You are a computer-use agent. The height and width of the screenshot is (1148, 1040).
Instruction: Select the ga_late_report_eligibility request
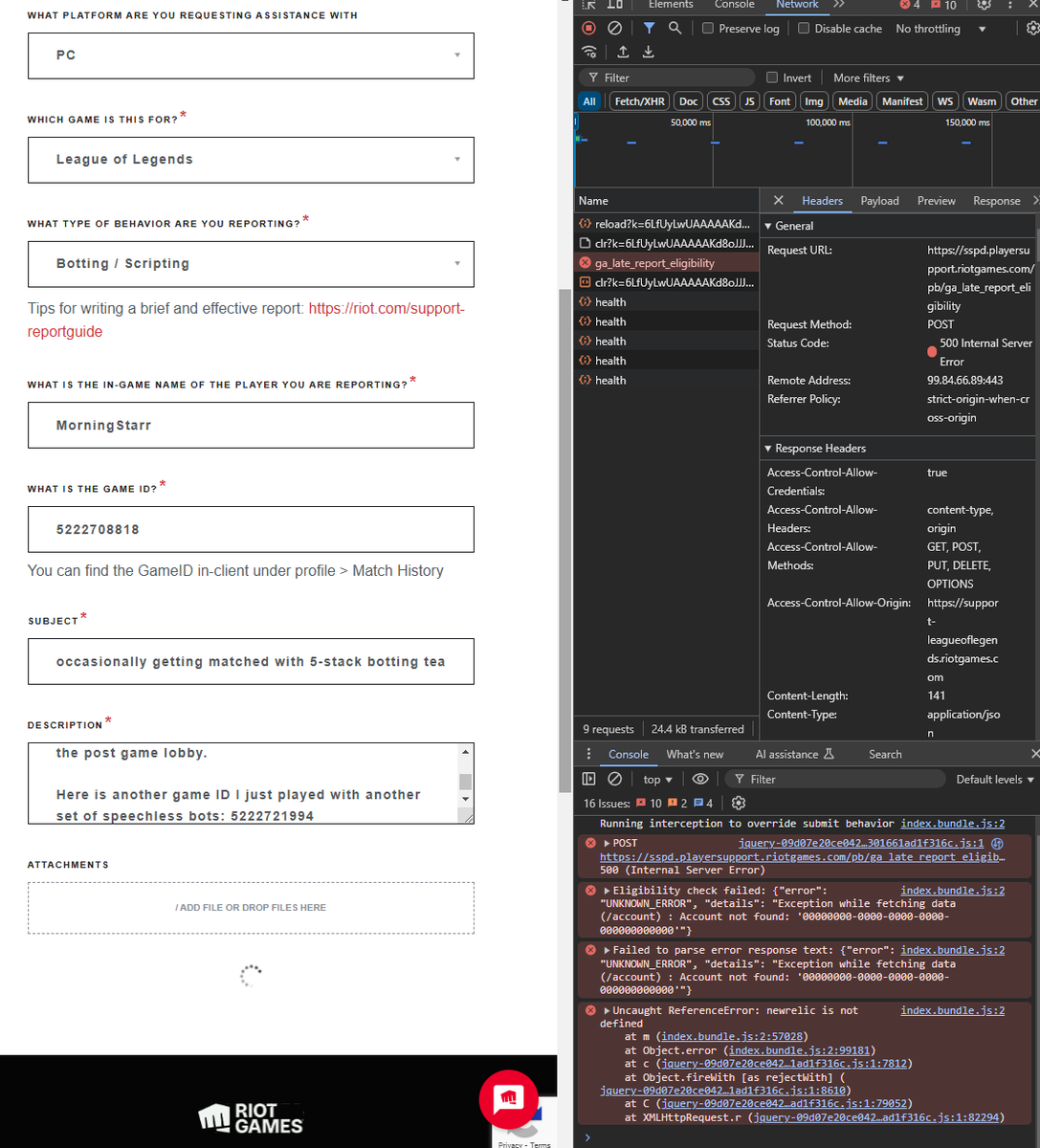(x=668, y=263)
